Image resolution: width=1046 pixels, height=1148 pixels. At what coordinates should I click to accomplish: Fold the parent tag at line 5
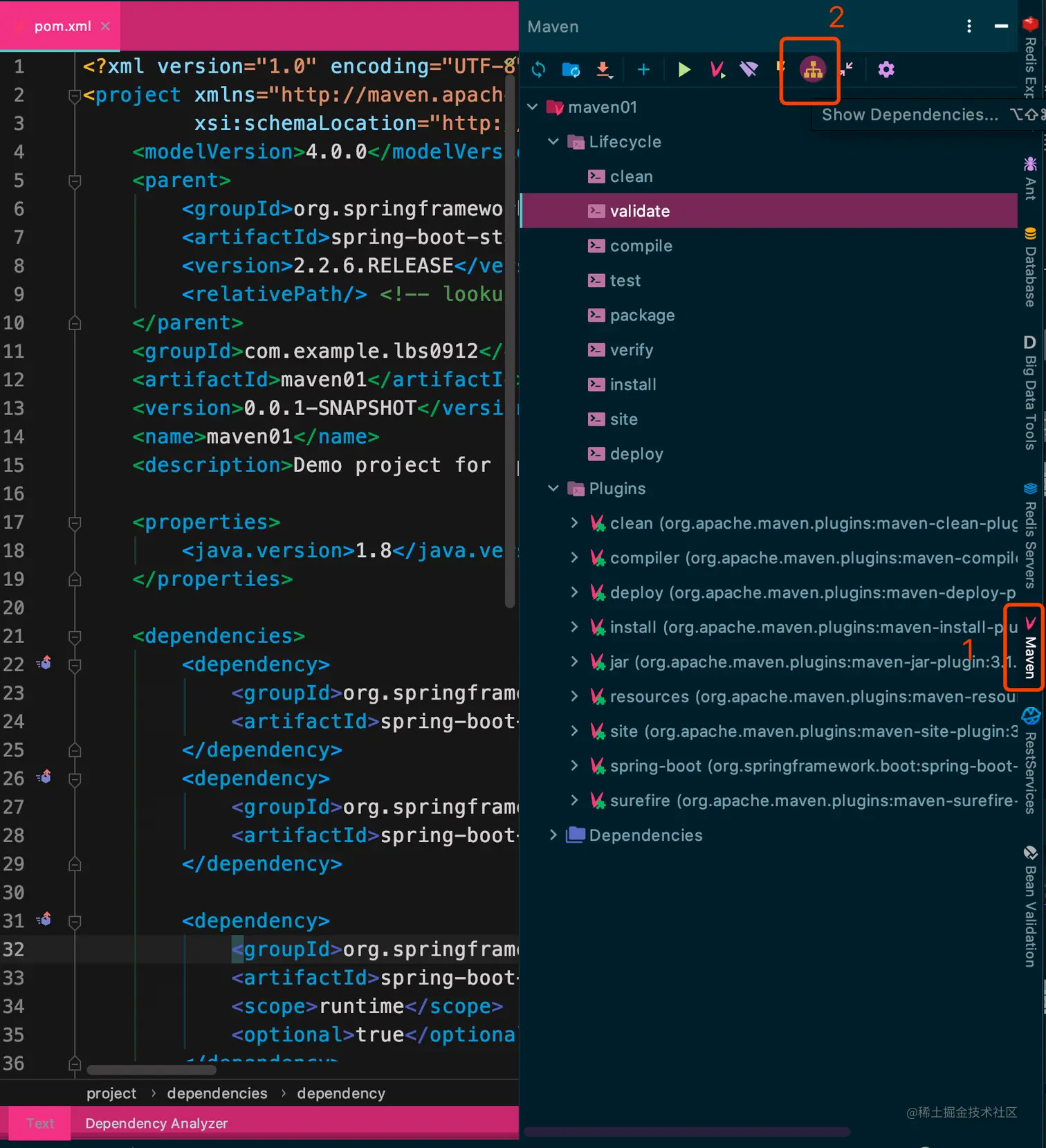point(75,181)
